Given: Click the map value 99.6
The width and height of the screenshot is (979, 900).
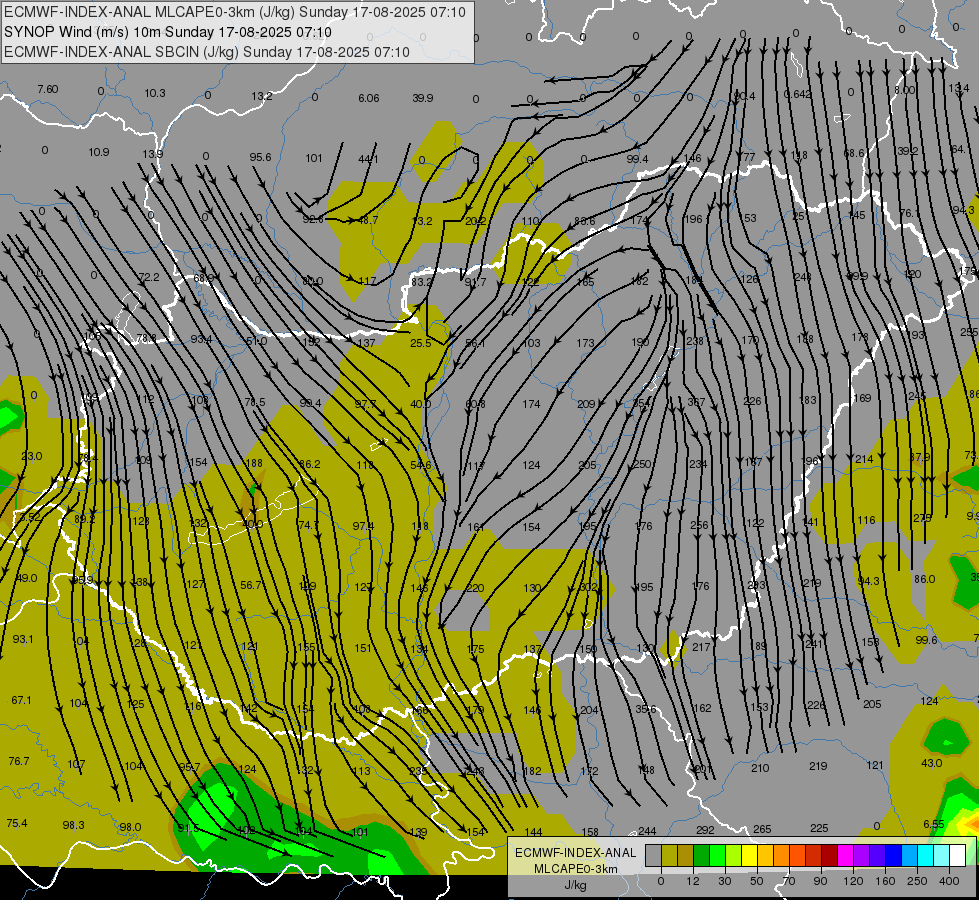Looking at the screenshot, I should [x=927, y=640].
